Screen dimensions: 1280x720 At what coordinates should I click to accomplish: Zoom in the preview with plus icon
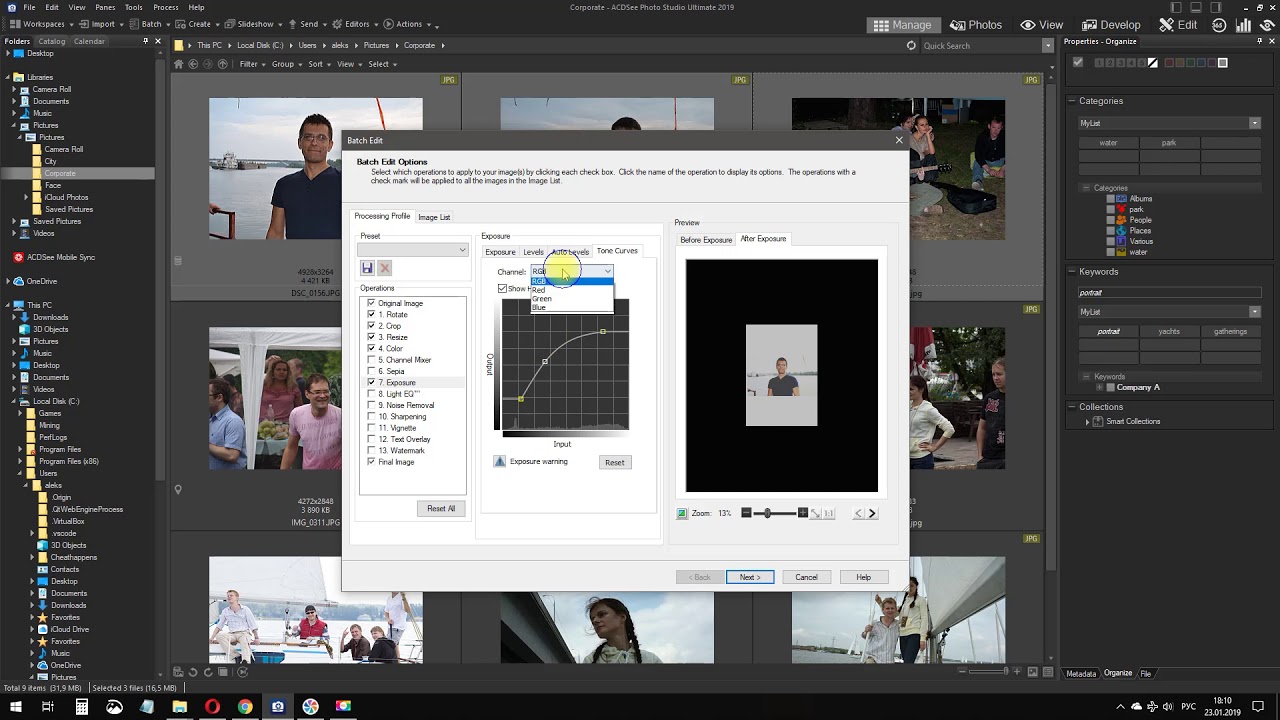pos(802,513)
